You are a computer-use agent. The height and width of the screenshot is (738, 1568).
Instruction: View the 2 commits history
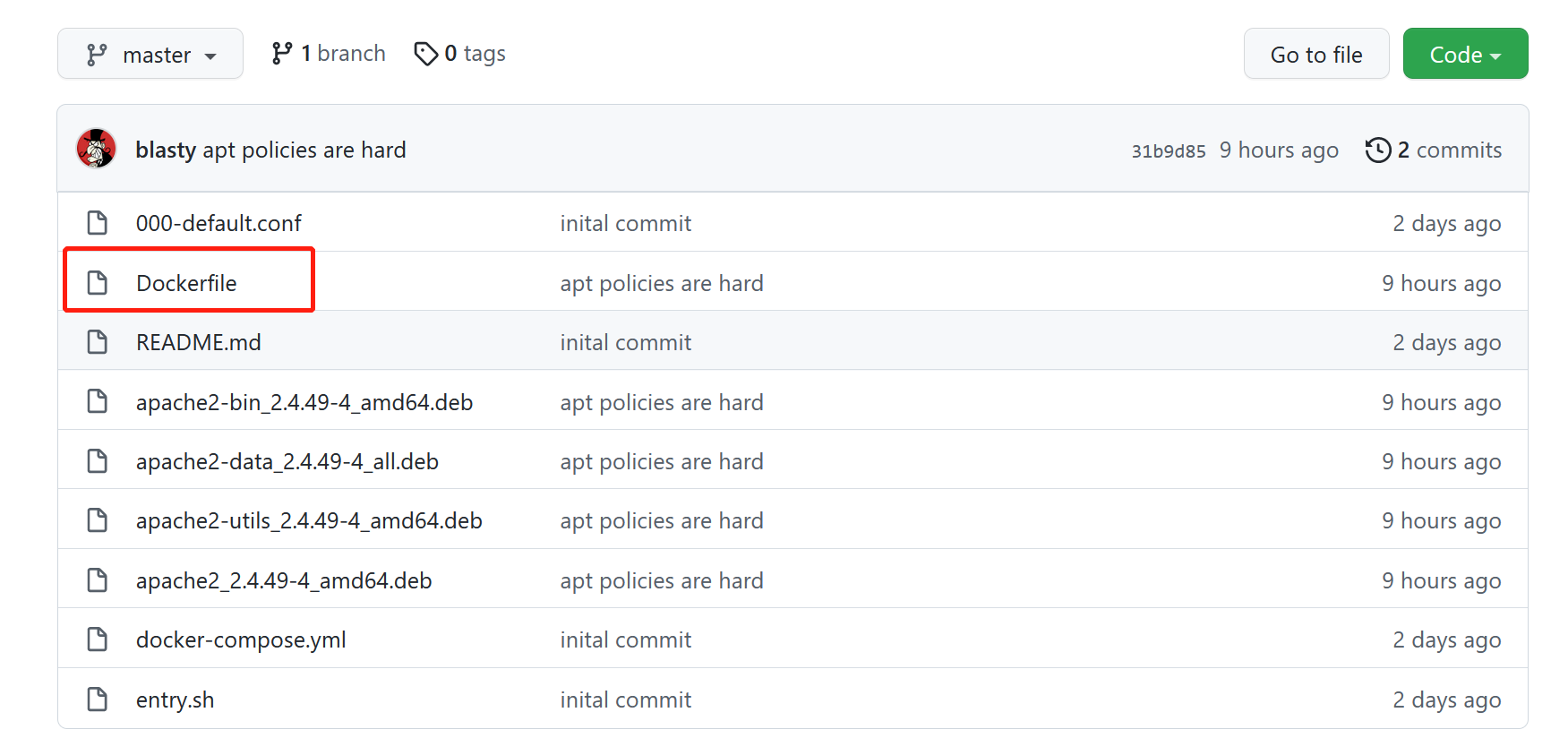[1434, 150]
